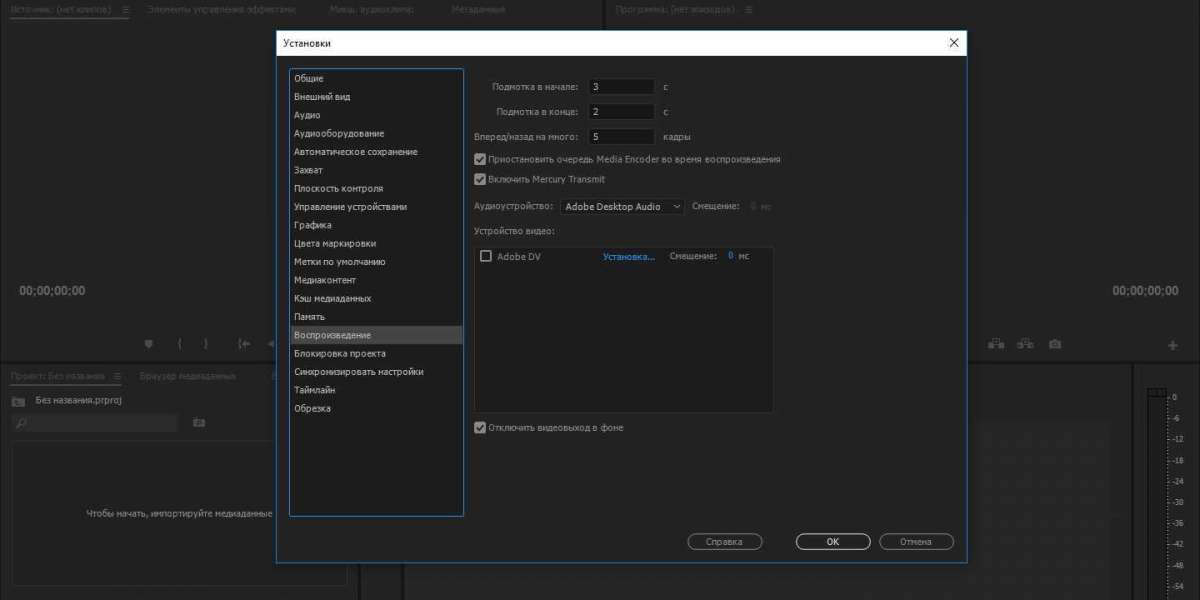Open the Аудиоустройство dropdown (Adobe Desktop Audio)
1200x600 pixels.
click(x=620, y=206)
